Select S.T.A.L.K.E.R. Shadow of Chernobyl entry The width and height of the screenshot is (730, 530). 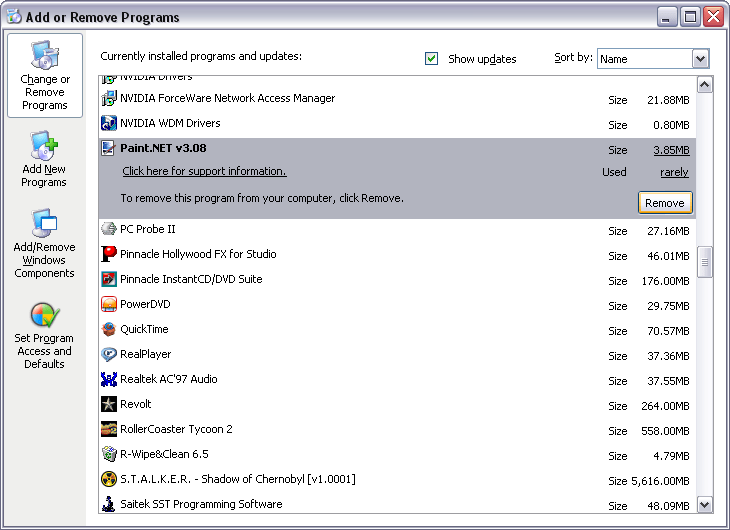[x=397, y=480]
